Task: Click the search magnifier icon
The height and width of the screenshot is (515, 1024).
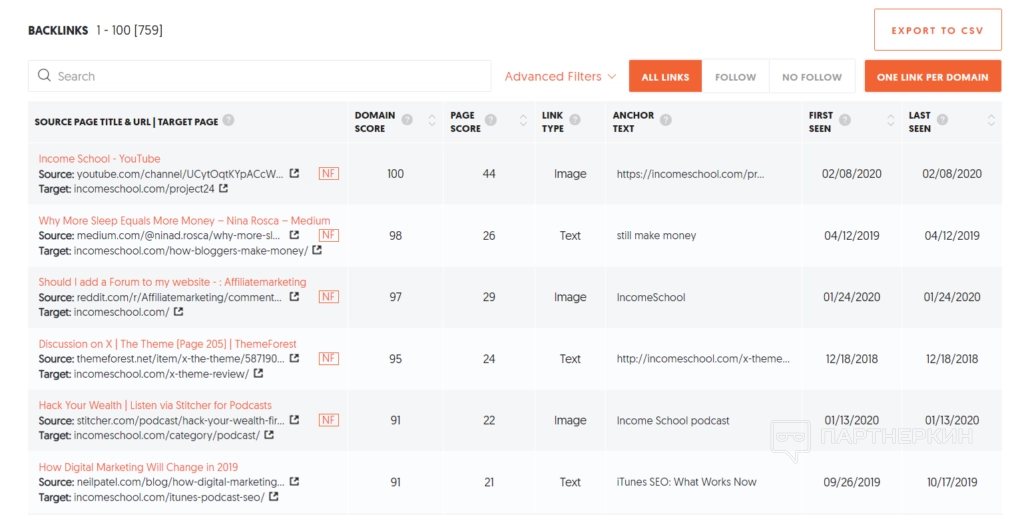Action: tap(44, 76)
